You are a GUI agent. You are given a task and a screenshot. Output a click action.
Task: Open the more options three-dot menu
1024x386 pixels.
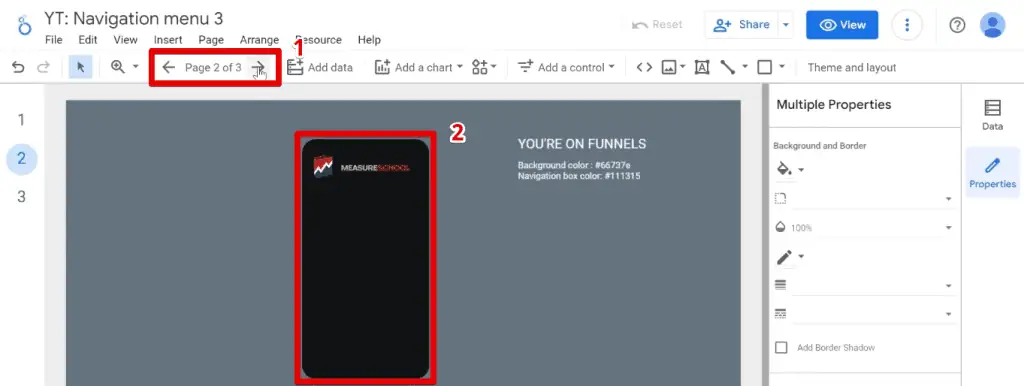(906, 25)
